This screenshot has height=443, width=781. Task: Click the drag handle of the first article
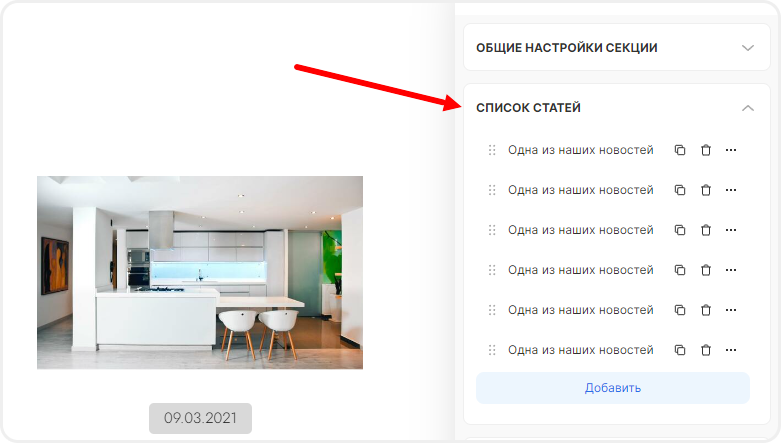coord(492,150)
